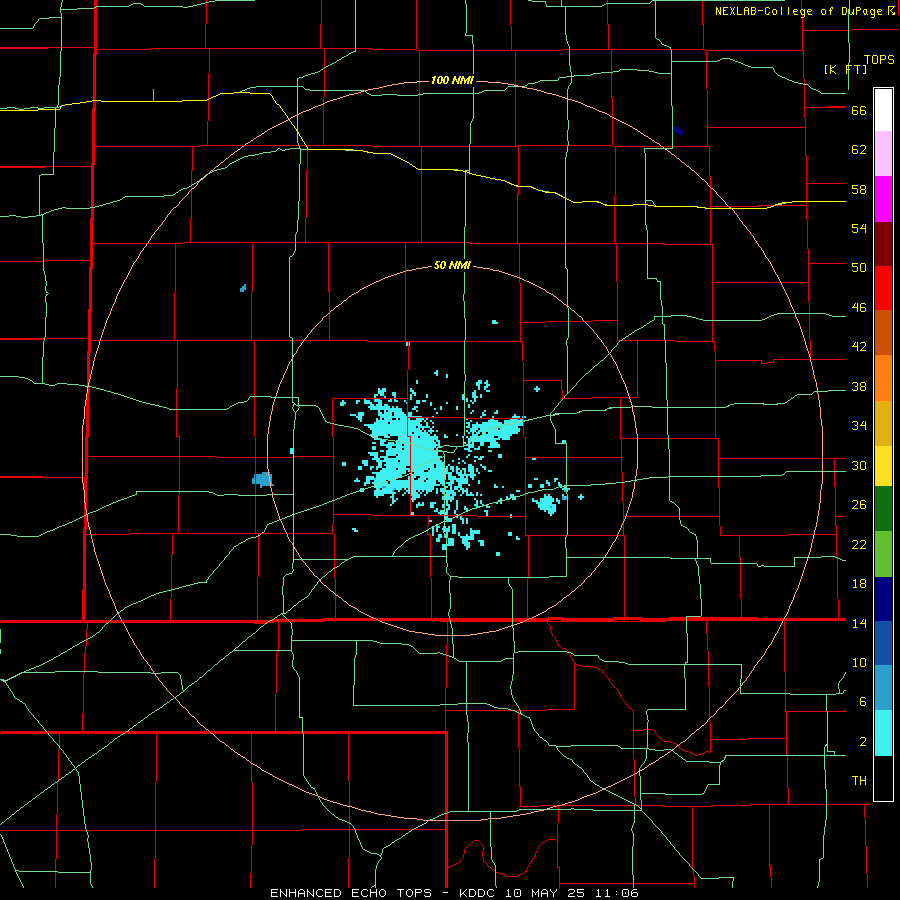The height and width of the screenshot is (900, 900).
Task: Click the legend value 54
Action: tap(859, 228)
